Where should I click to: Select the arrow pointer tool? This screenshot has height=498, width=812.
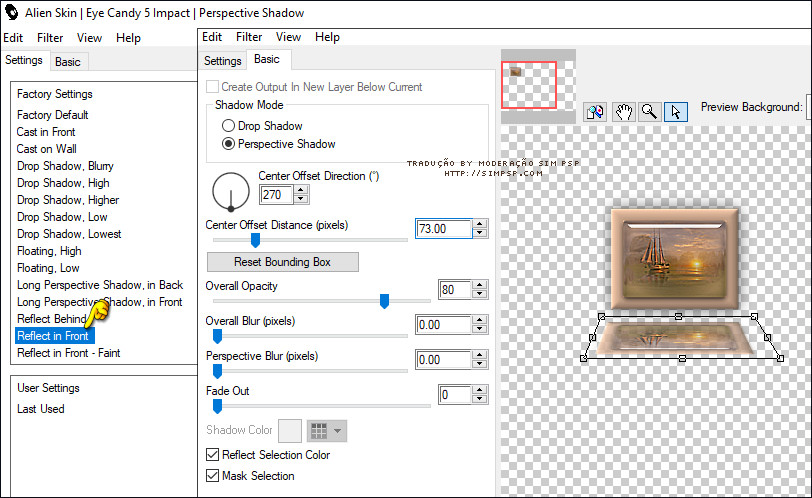676,112
